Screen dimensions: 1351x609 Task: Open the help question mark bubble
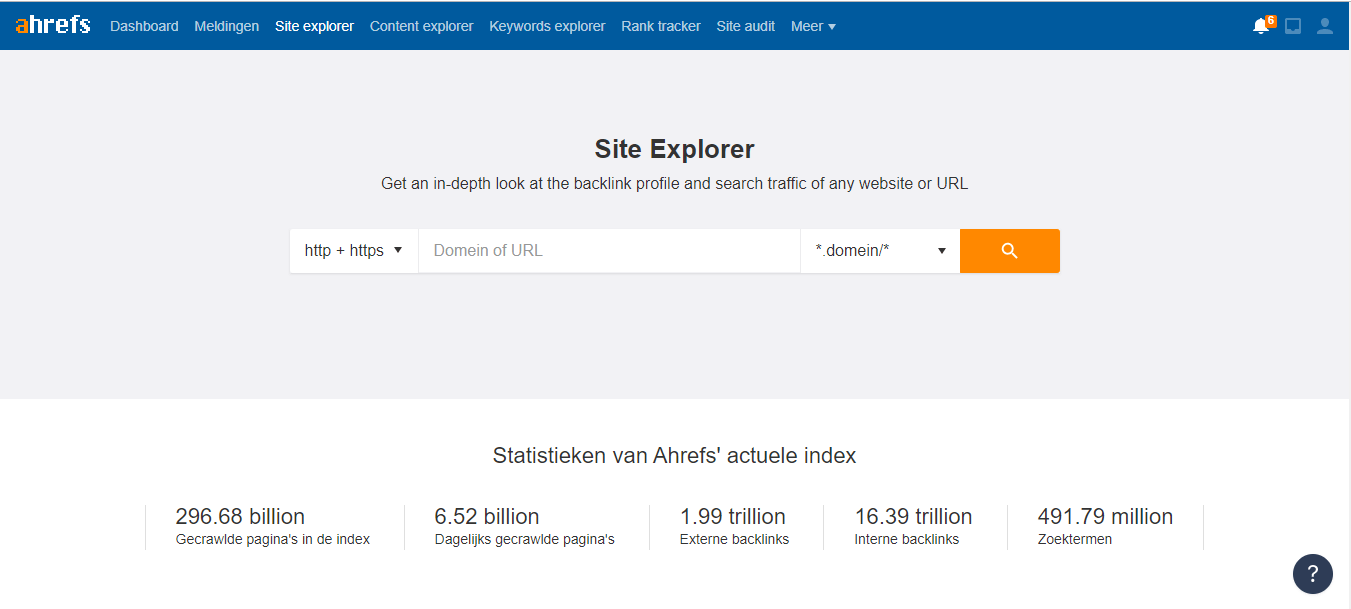pyautogui.click(x=1312, y=574)
